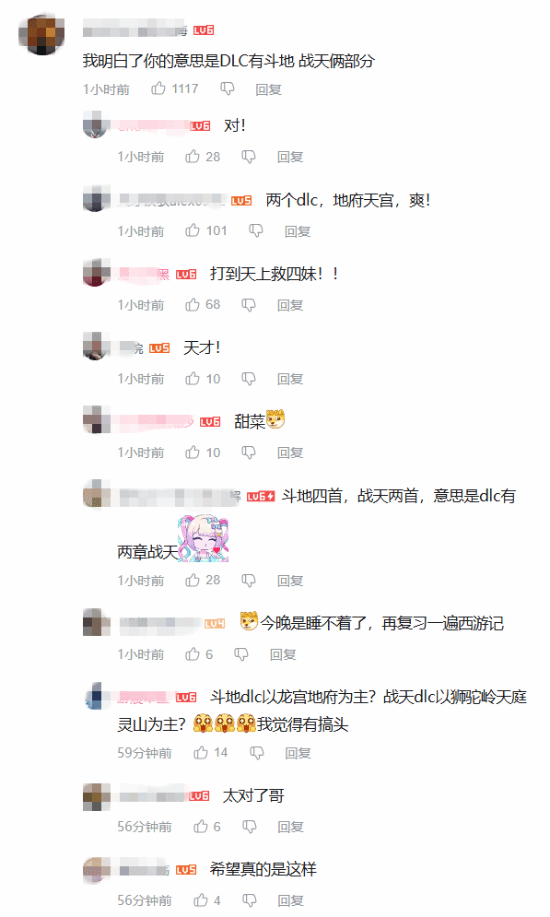This screenshot has width=550, height=917.
Task: Like the reply with 14 likes
Action: pyautogui.click(x=201, y=752)
